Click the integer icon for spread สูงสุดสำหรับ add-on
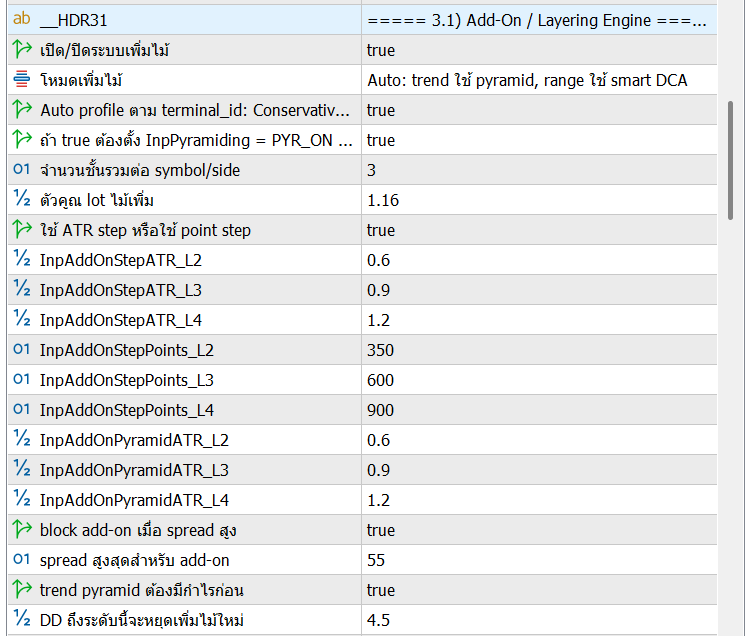The width and height of the screenshot is (751, 636). coord(21,560)
